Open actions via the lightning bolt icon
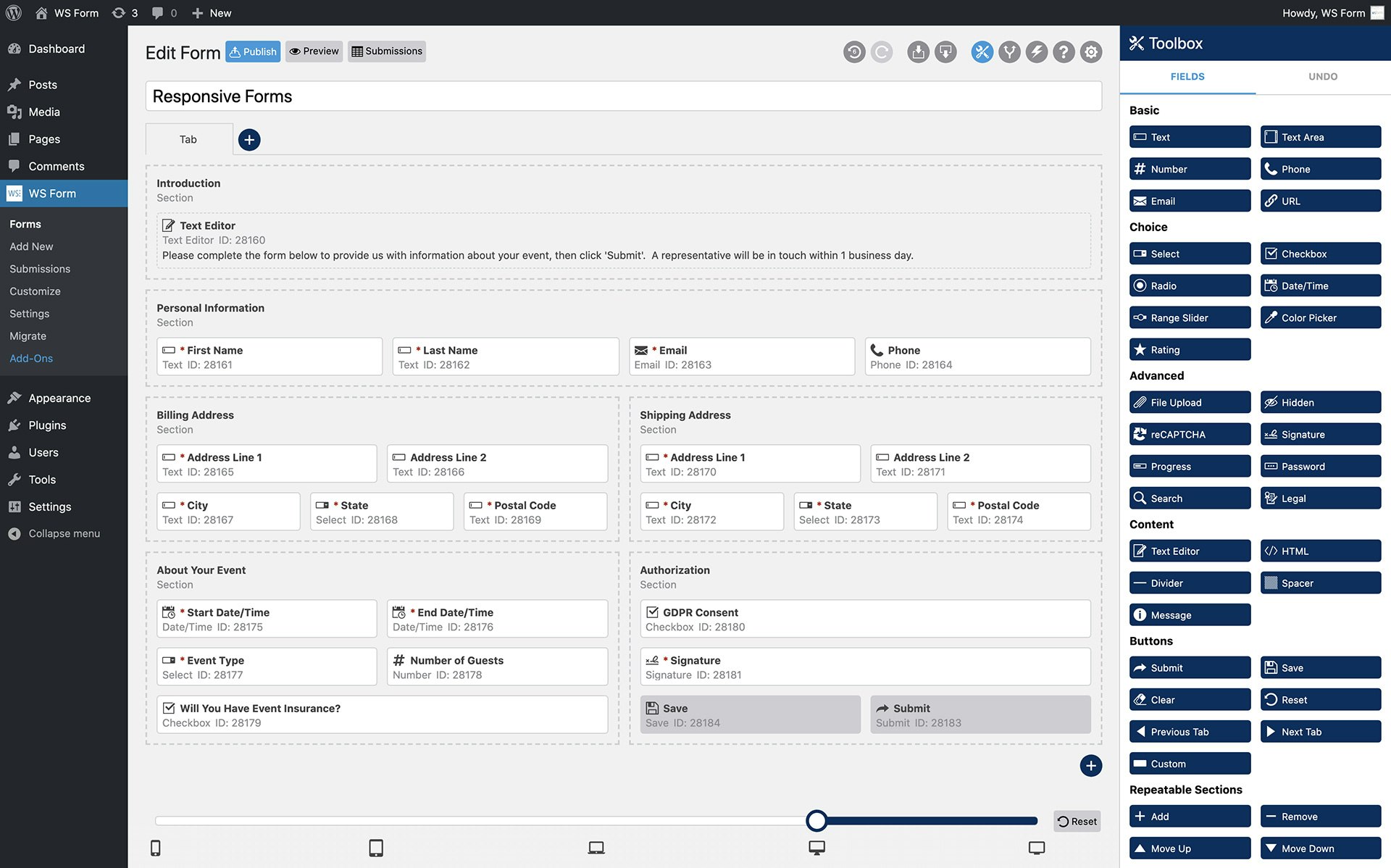The height and width of the screenshot is (868, 1391). click(x=1037, y=51)
